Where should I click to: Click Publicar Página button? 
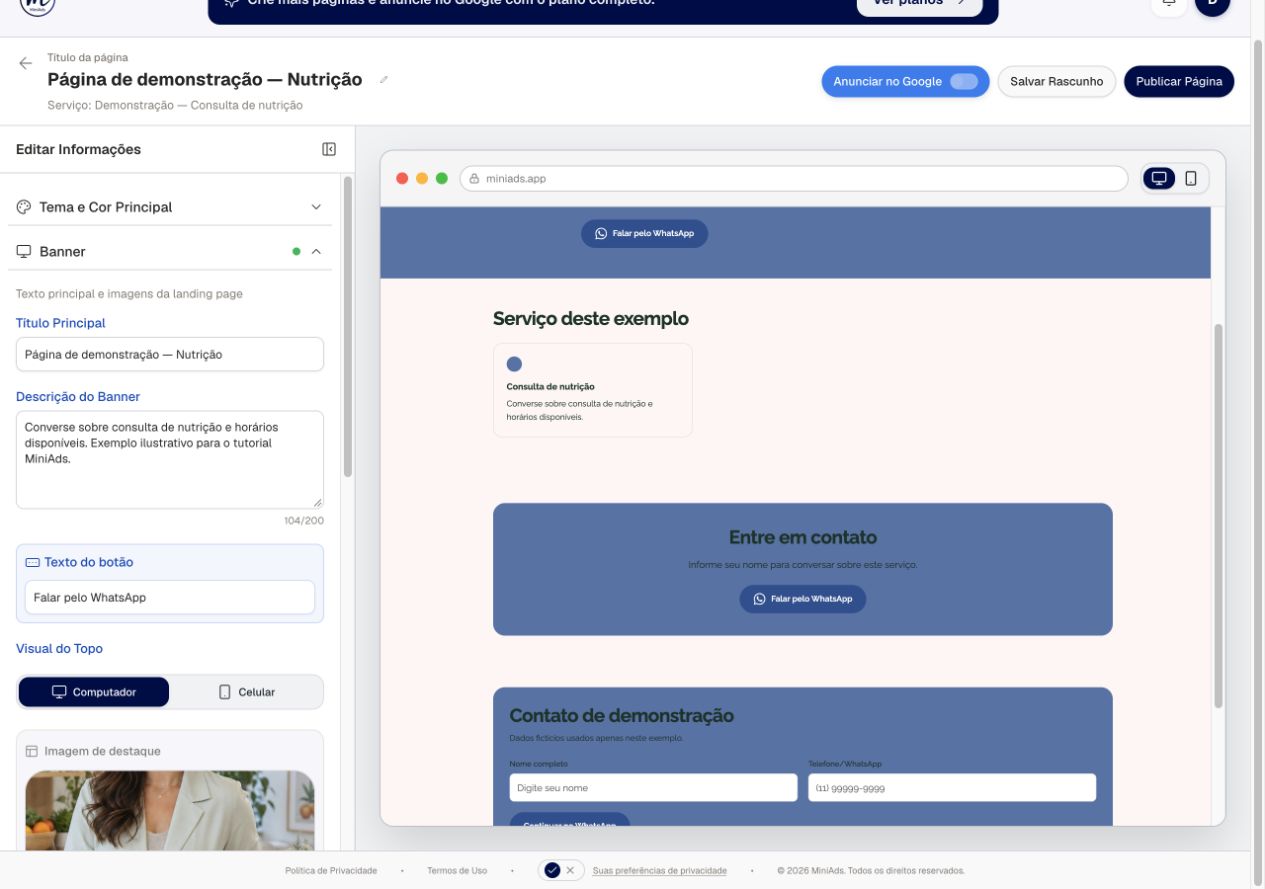pos(1179,82)
